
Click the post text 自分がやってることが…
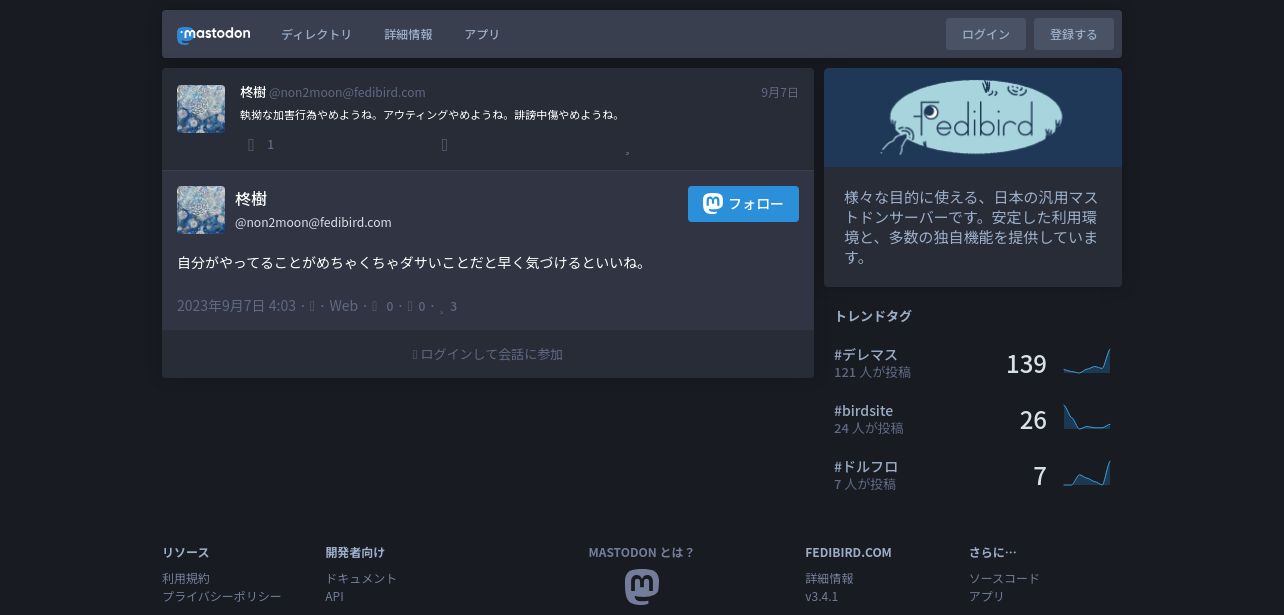[x=412, y=263]
